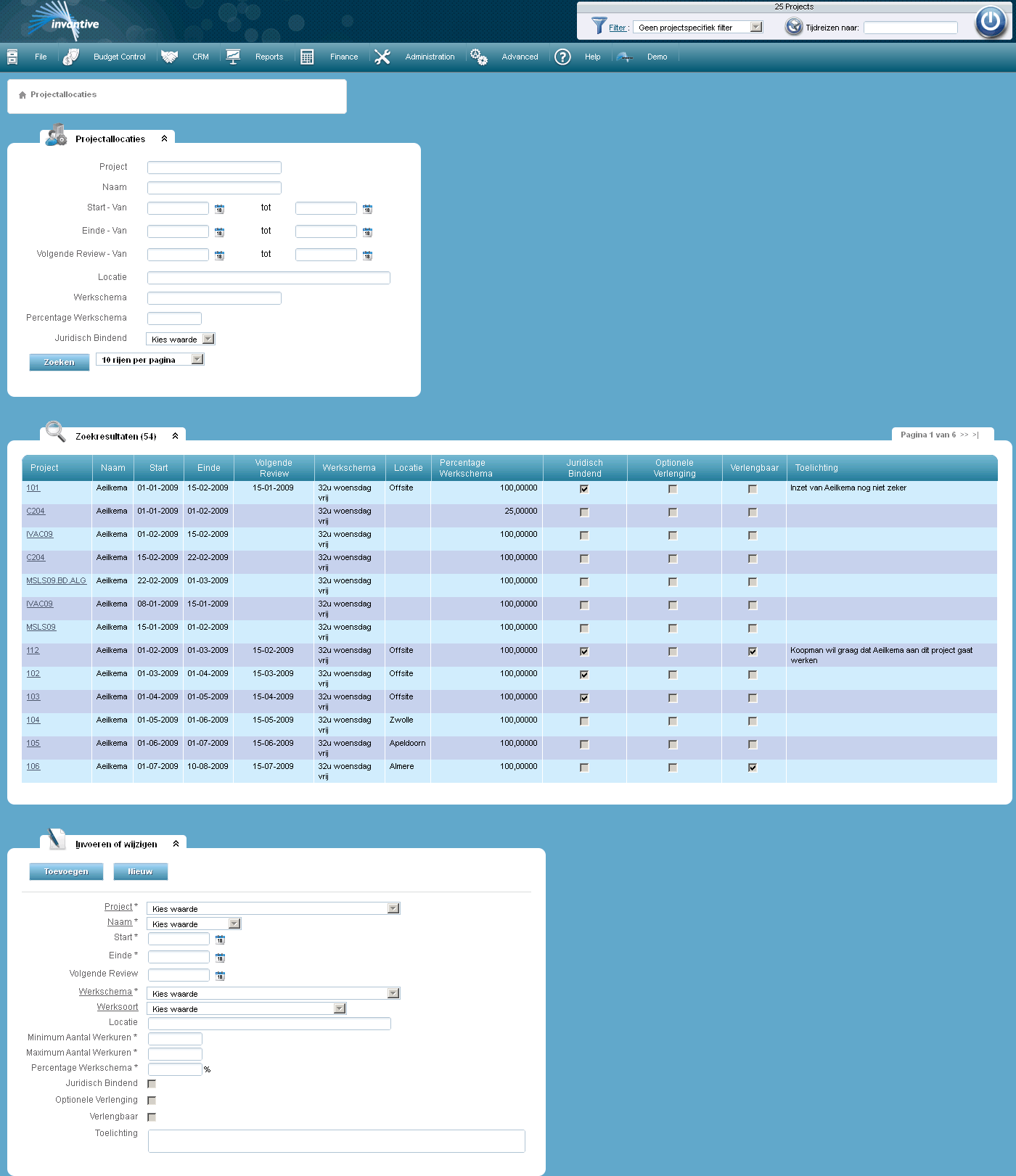The width and height of the screenshot is (1016, 1176).
Task: Open calendar for Volgende Review in entry form
Action: click(x=220, y=976)
